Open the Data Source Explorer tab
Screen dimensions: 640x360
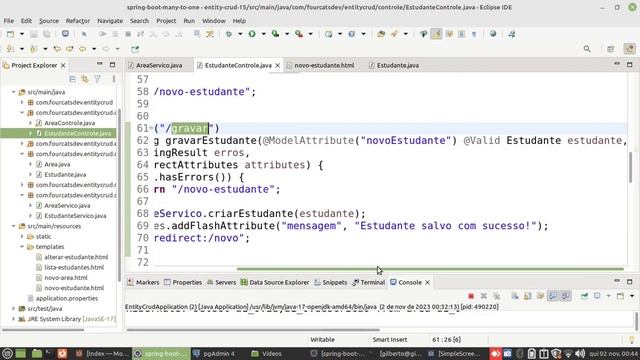point(275,282)
